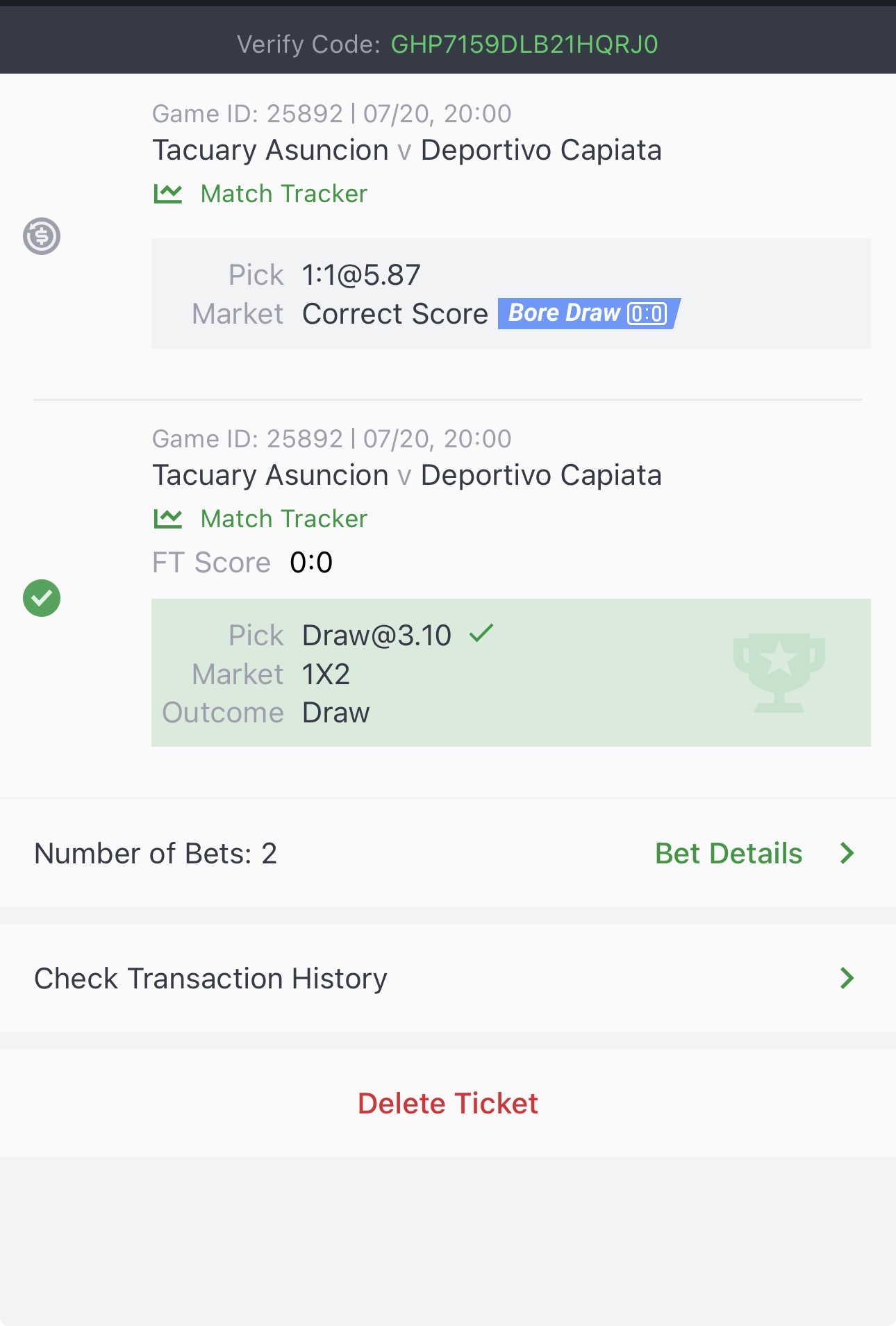Click the chart icon of first Match Tracker
This screenshot has height=1326, width=896.
click(x=167, y=194)
